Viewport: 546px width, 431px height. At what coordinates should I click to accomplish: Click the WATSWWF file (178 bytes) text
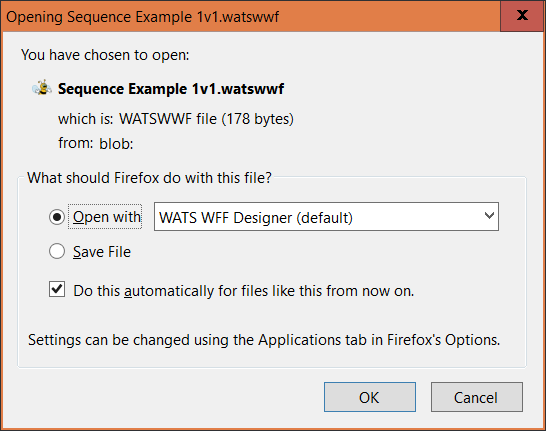coord(206,119)
